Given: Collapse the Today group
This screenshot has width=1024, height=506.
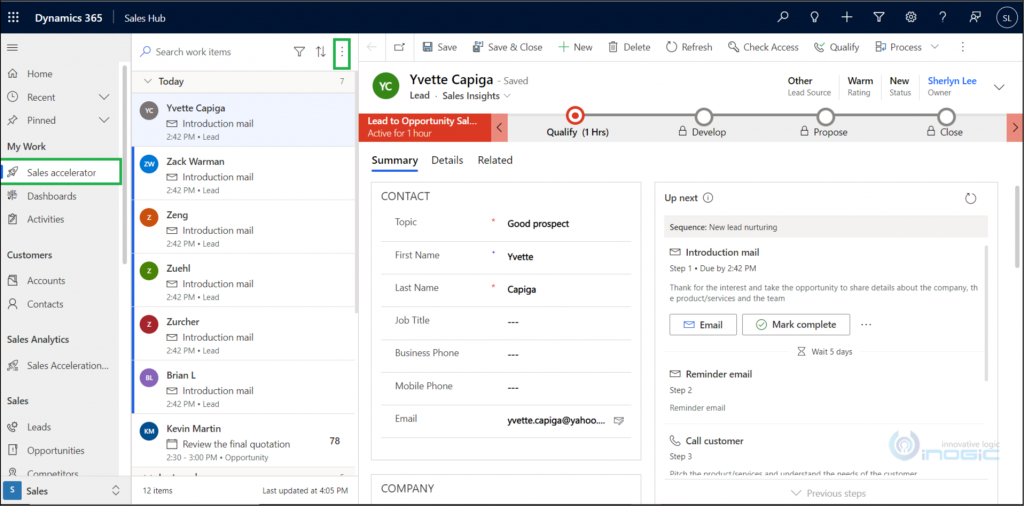Looking at the screenshot, I should tap(147, 82).
